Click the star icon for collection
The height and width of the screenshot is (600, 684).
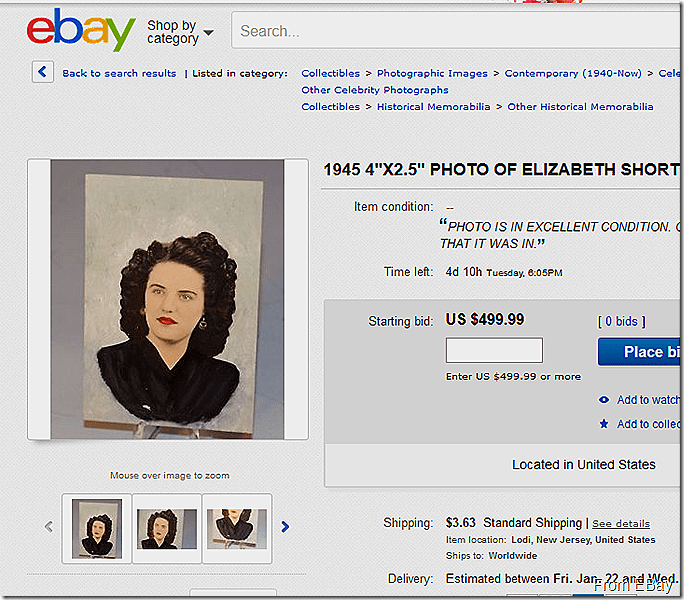[x=604, y=424]
